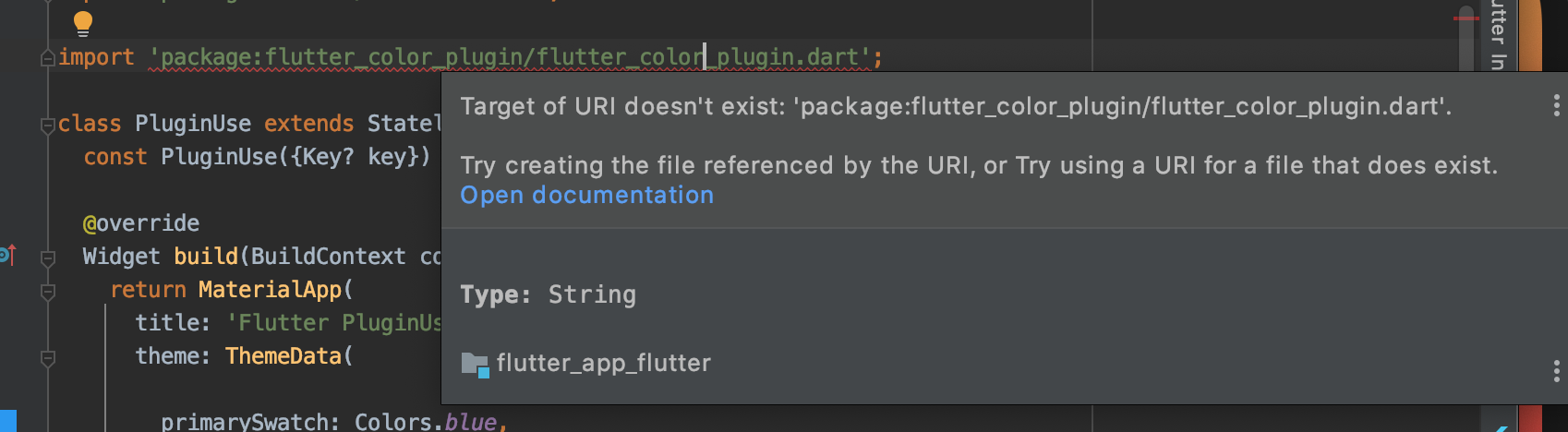Image resolution: width=1568 pixels, height=432 pixels.
Task: Click the flutter_app_flutter module label
Action: click(603, 364)
